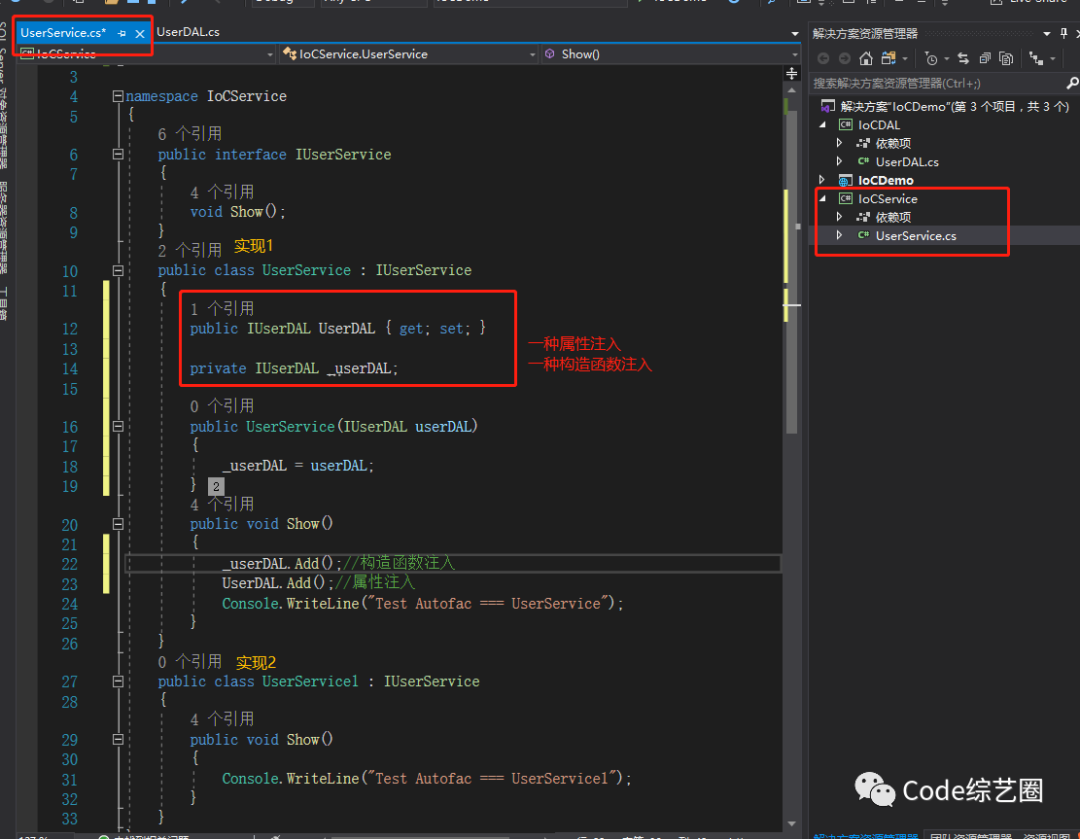
Task: Click the class view hierarchy icon
Action: click(1037, 59)
